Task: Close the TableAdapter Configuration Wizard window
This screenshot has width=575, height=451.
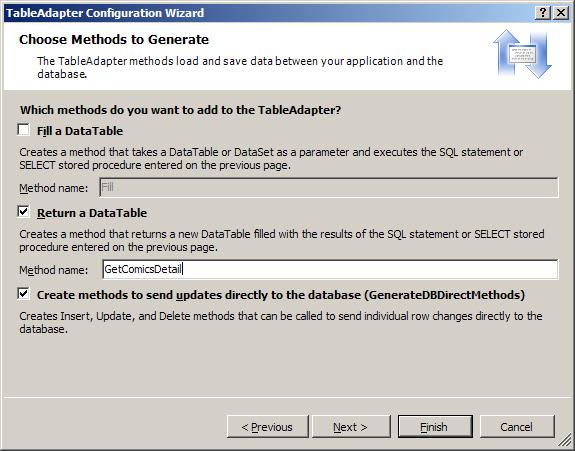Action: [x=561, y=13]
